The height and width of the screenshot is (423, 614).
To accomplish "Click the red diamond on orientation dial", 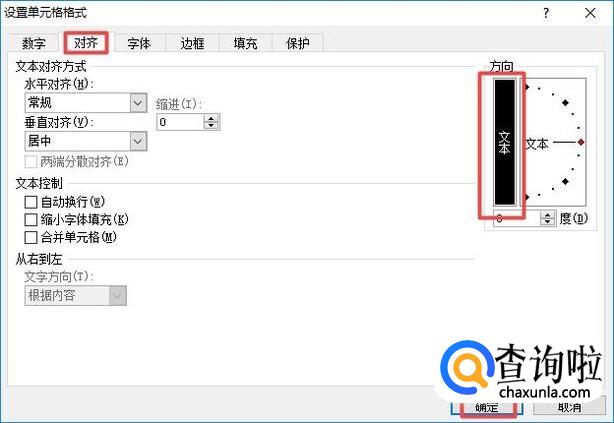I will pos(581,142).
